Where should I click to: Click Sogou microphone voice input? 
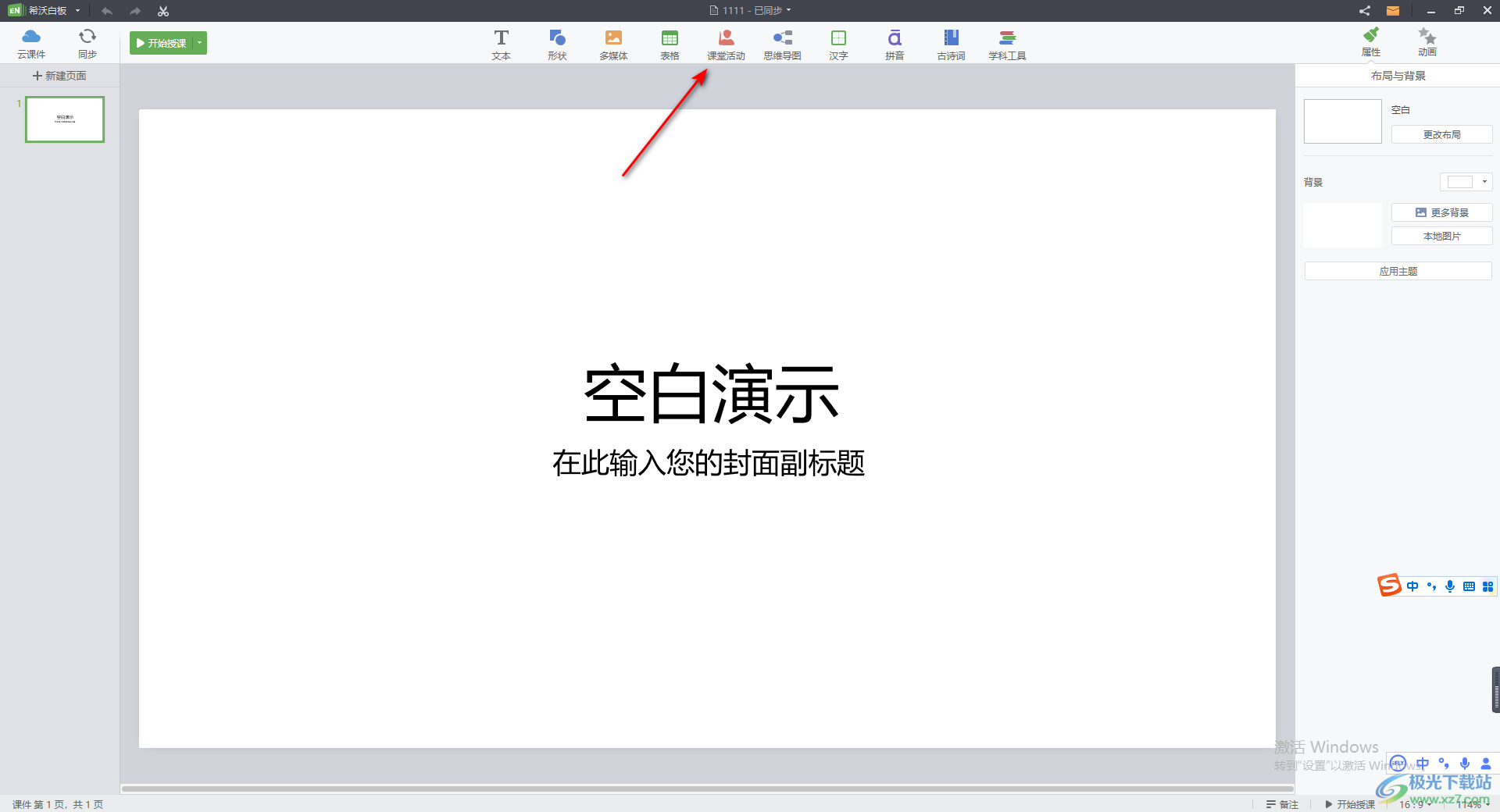1450,586
